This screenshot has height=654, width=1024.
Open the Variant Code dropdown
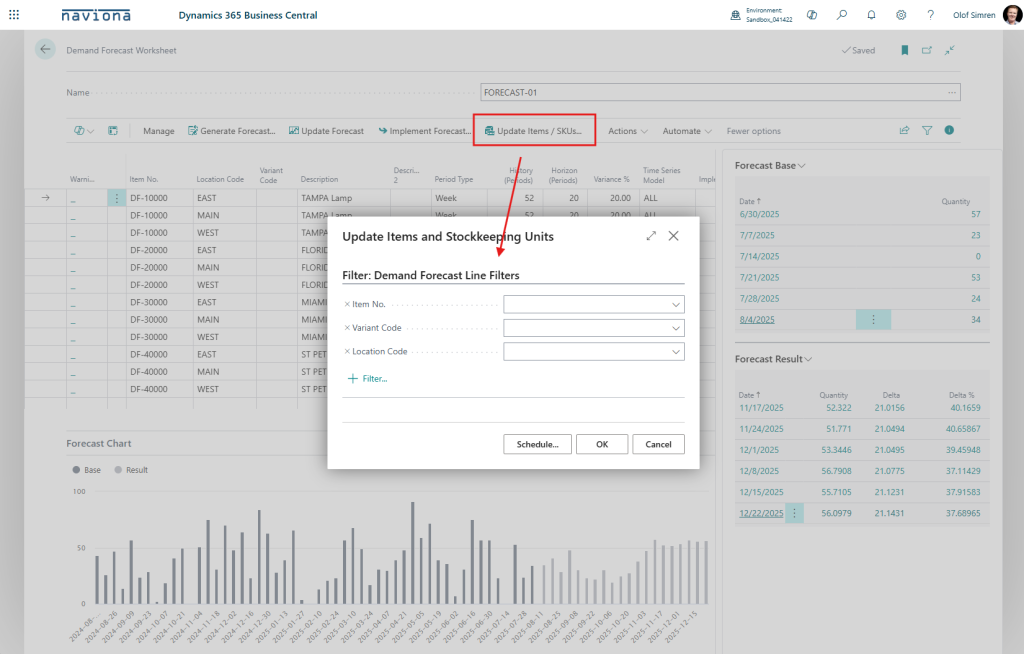coord(676,328)
